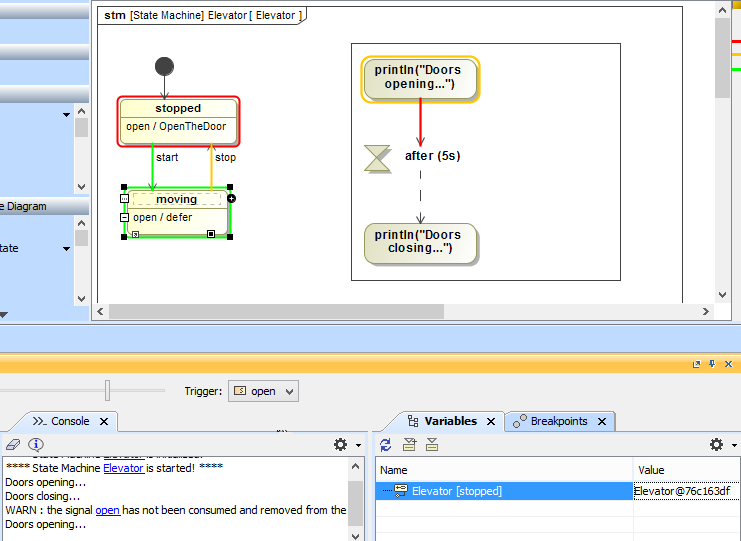Click the Variables panel refresh icon
The image size is (741, 541).
tap(386, 445)
